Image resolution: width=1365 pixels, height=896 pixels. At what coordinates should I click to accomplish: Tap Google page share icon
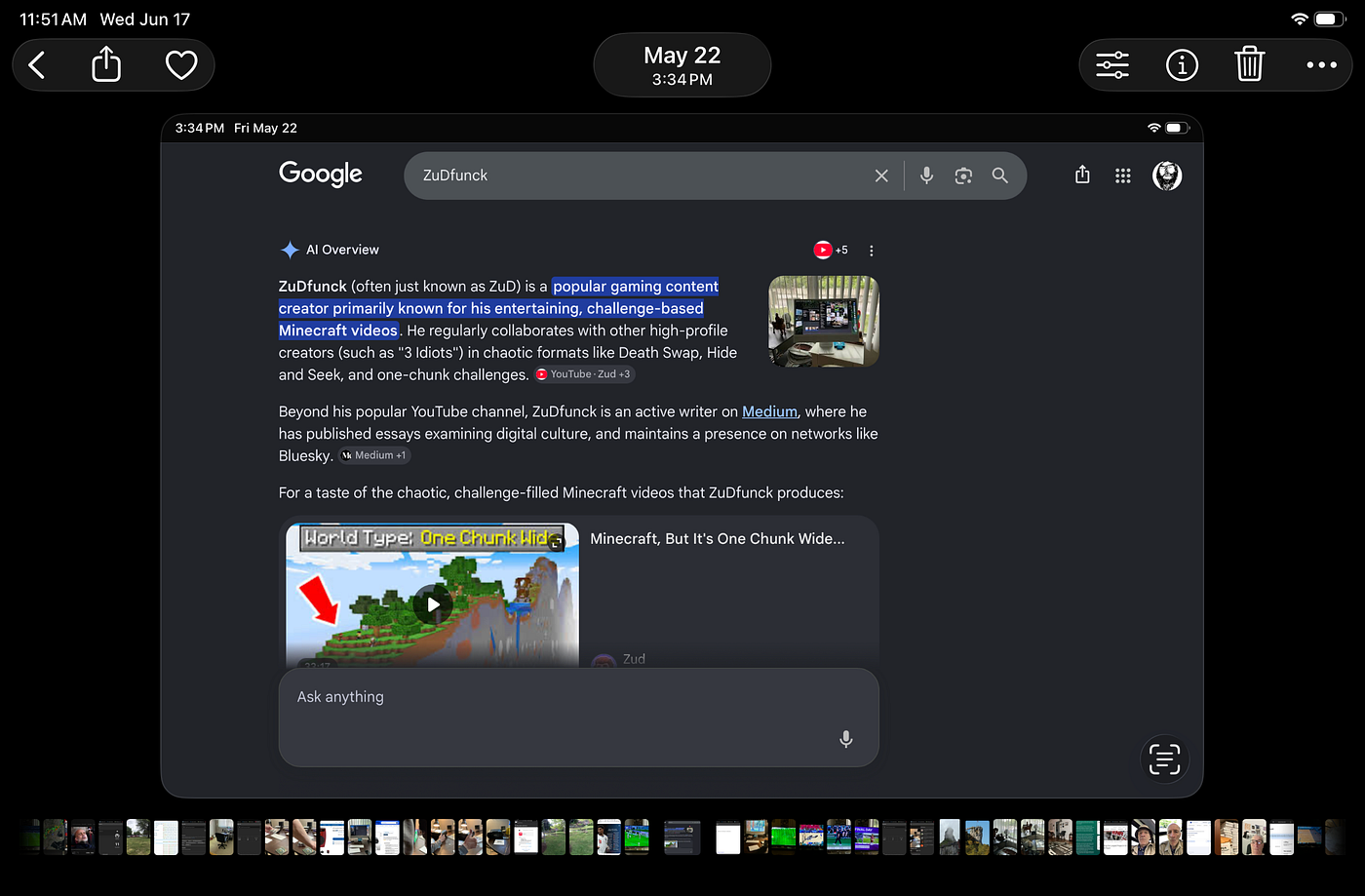click(x=1082, y=175)
